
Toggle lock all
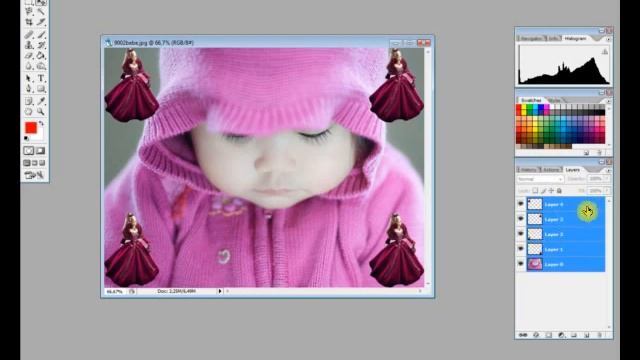(x=559, y=191)
